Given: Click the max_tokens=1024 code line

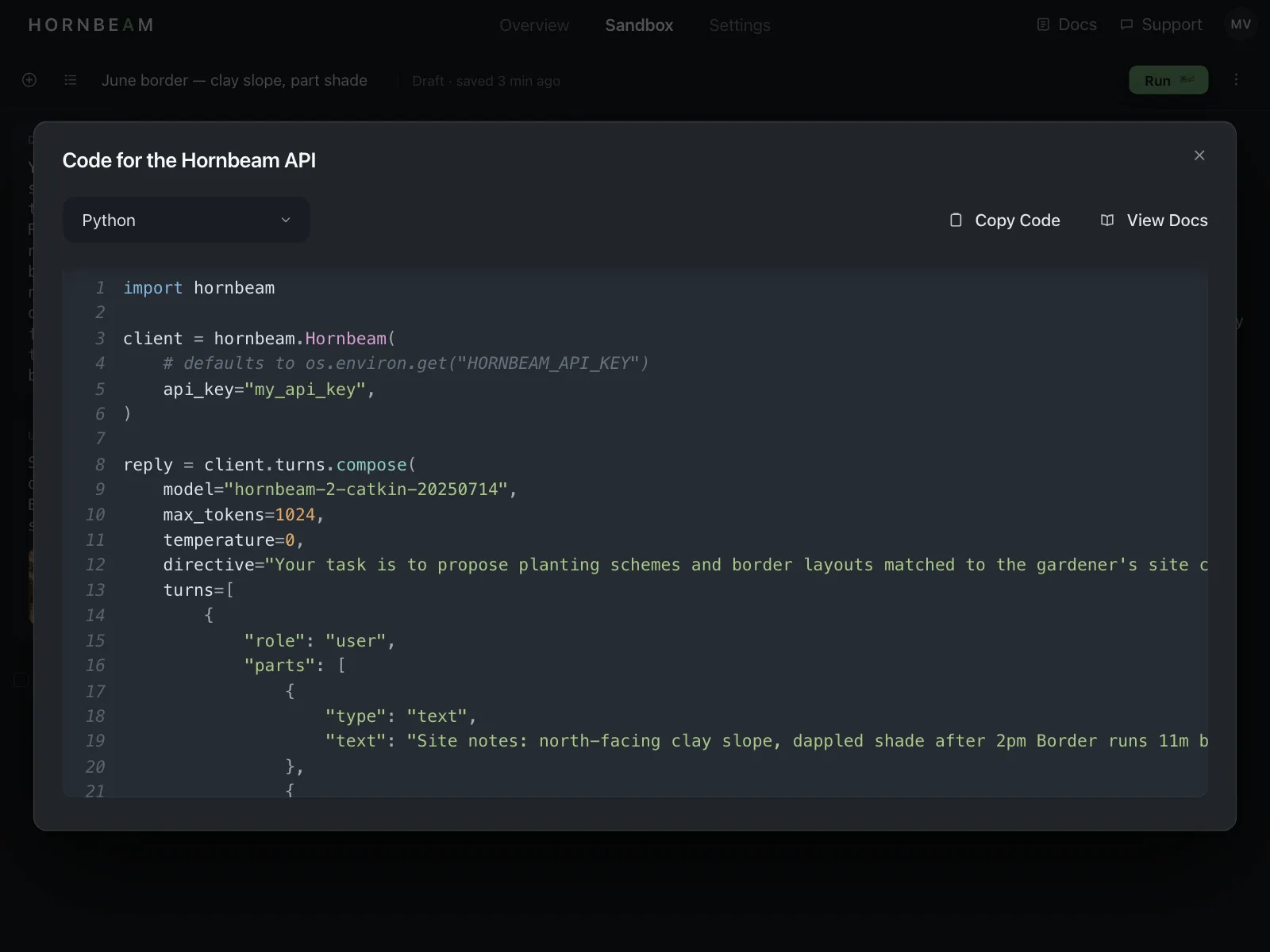Looking at the screenshot, I should coord(244,515).
